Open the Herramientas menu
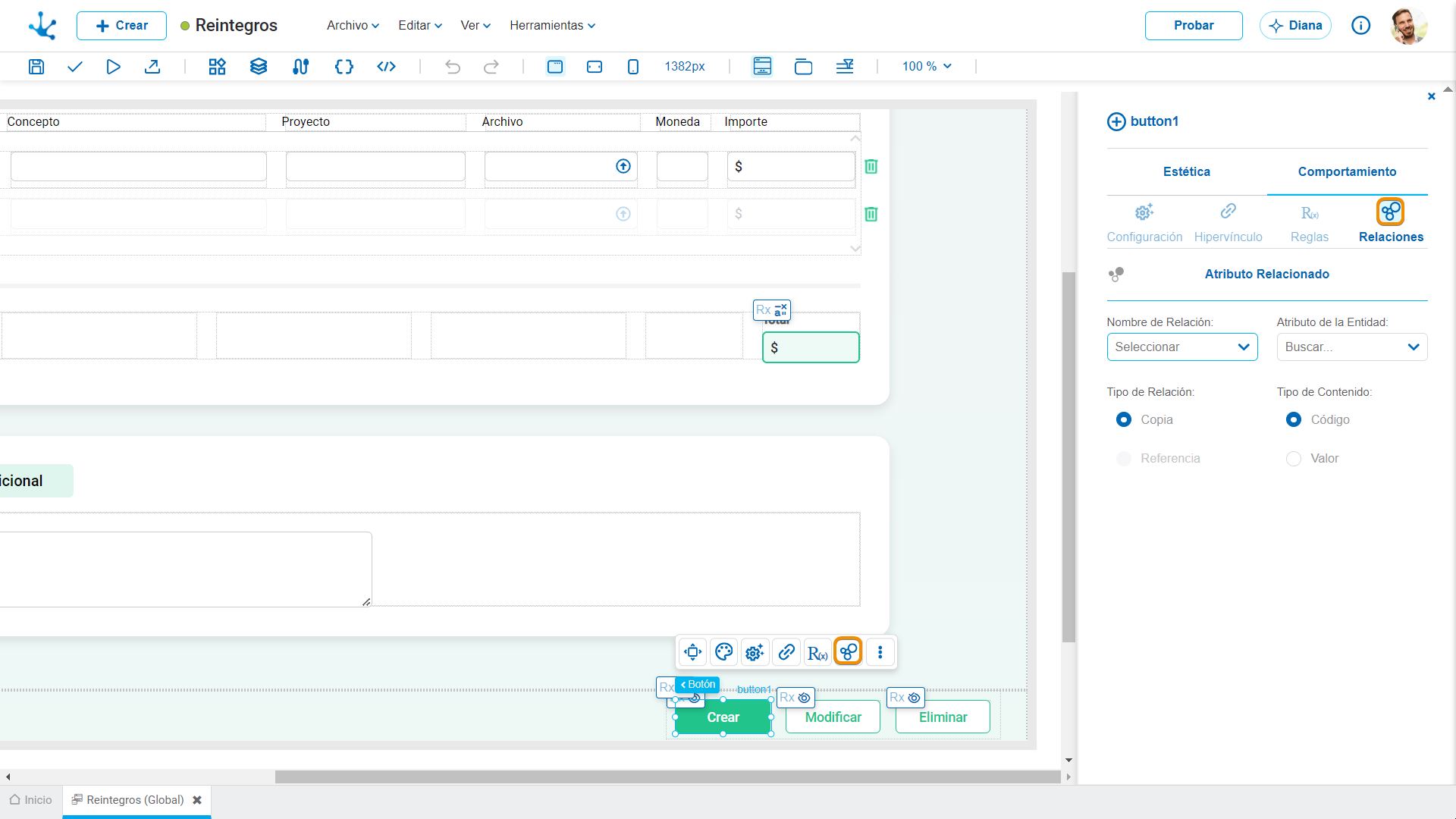Image resolution: width=1456 pixels, height=819 pixels. coord(552,26)
